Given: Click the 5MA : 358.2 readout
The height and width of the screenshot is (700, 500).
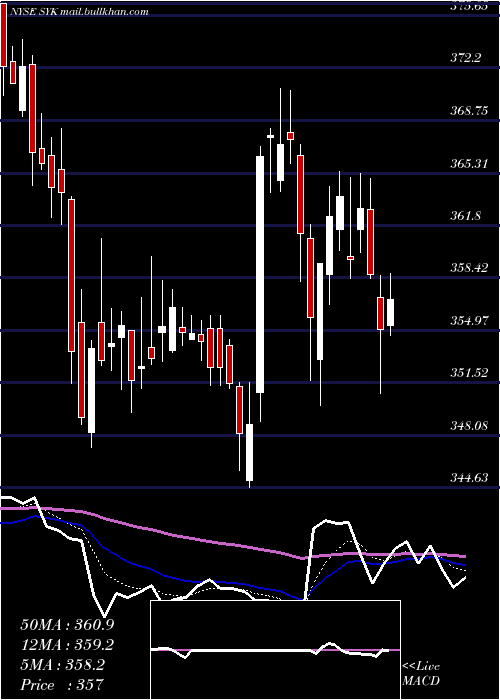Looking at the screenshot, I should pyautogui.click(x=62, y=665).
